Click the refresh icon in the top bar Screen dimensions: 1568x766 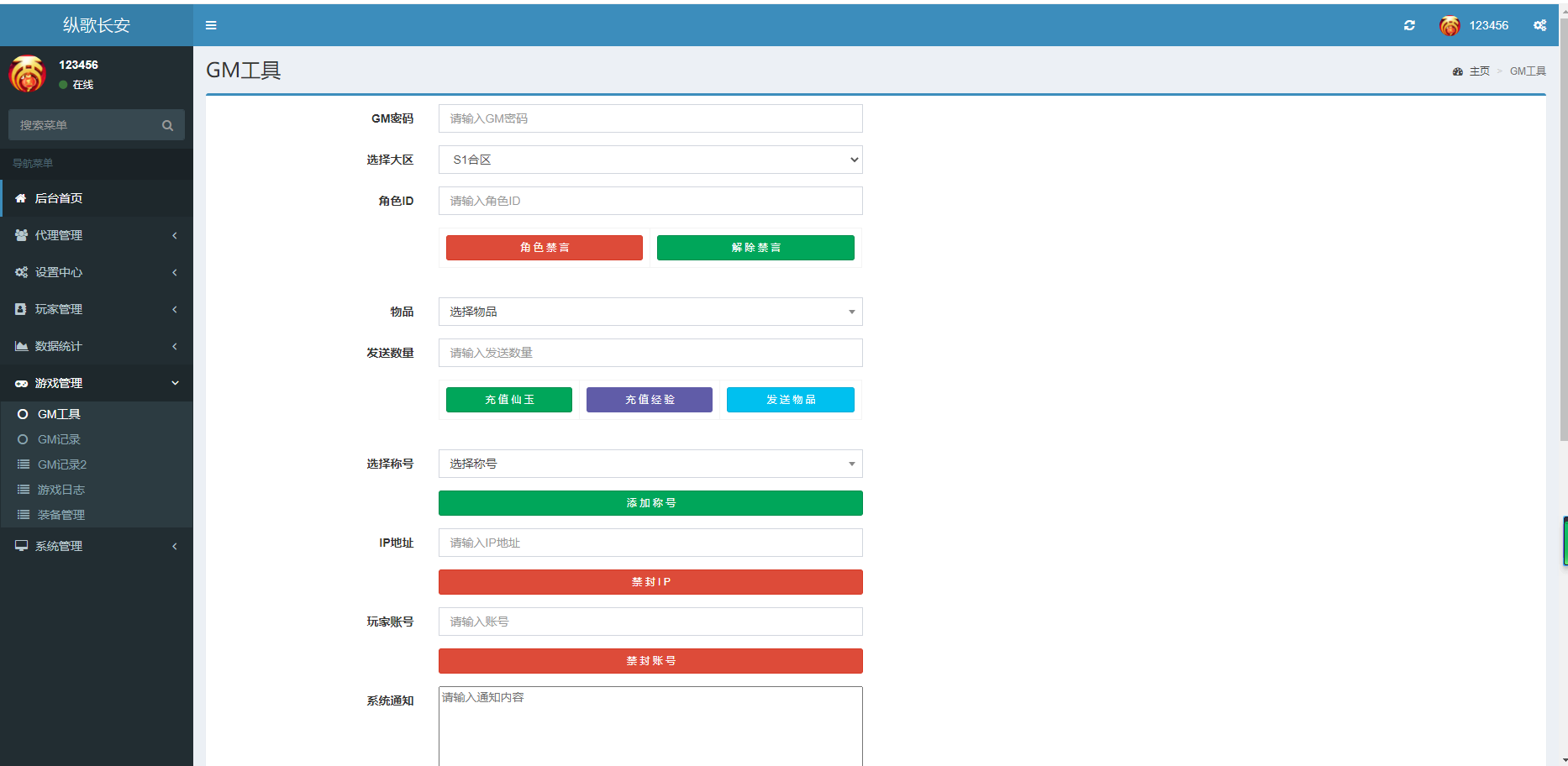click(1409, 25)
